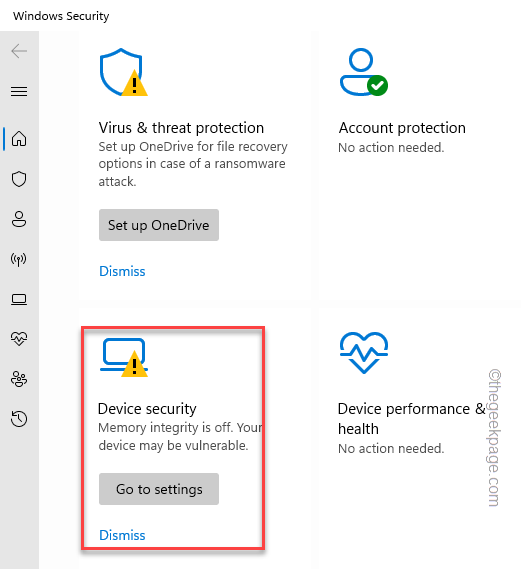Viewport: 521px width, 569px height.
Task: Click the back arrow in the sidebar
Action: 19,51
